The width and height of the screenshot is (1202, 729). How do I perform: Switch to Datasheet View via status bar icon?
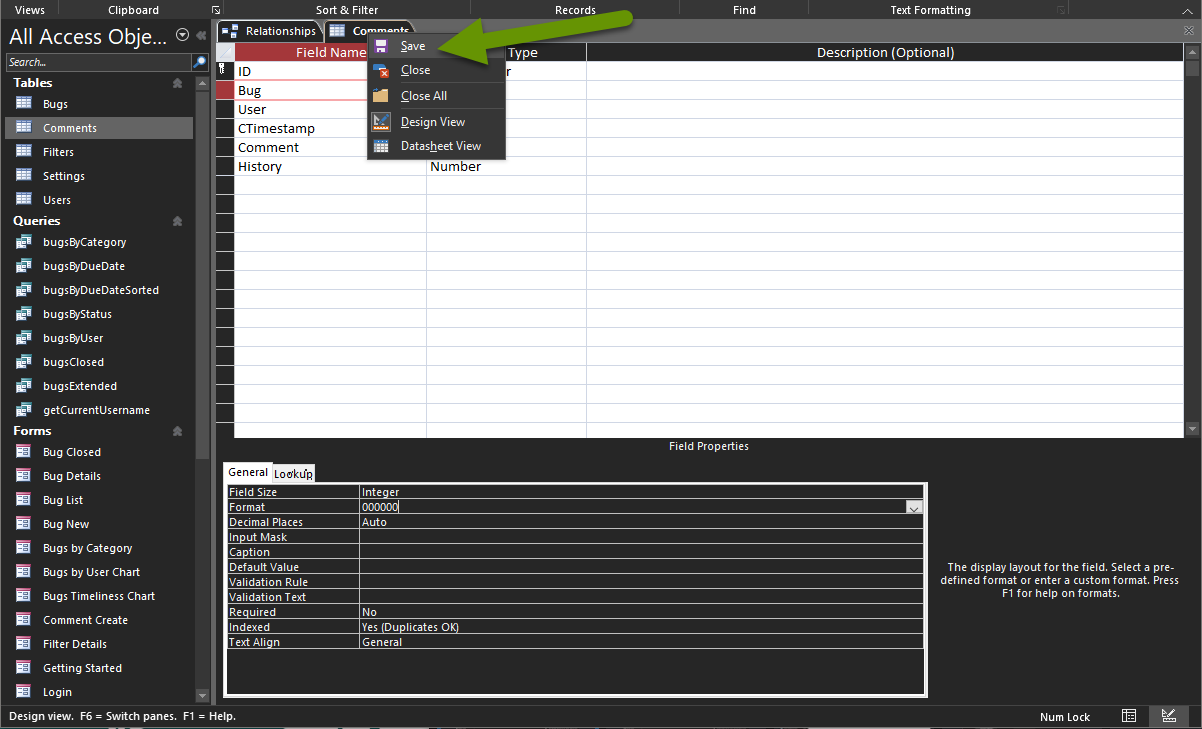(x=1130, y=716)
